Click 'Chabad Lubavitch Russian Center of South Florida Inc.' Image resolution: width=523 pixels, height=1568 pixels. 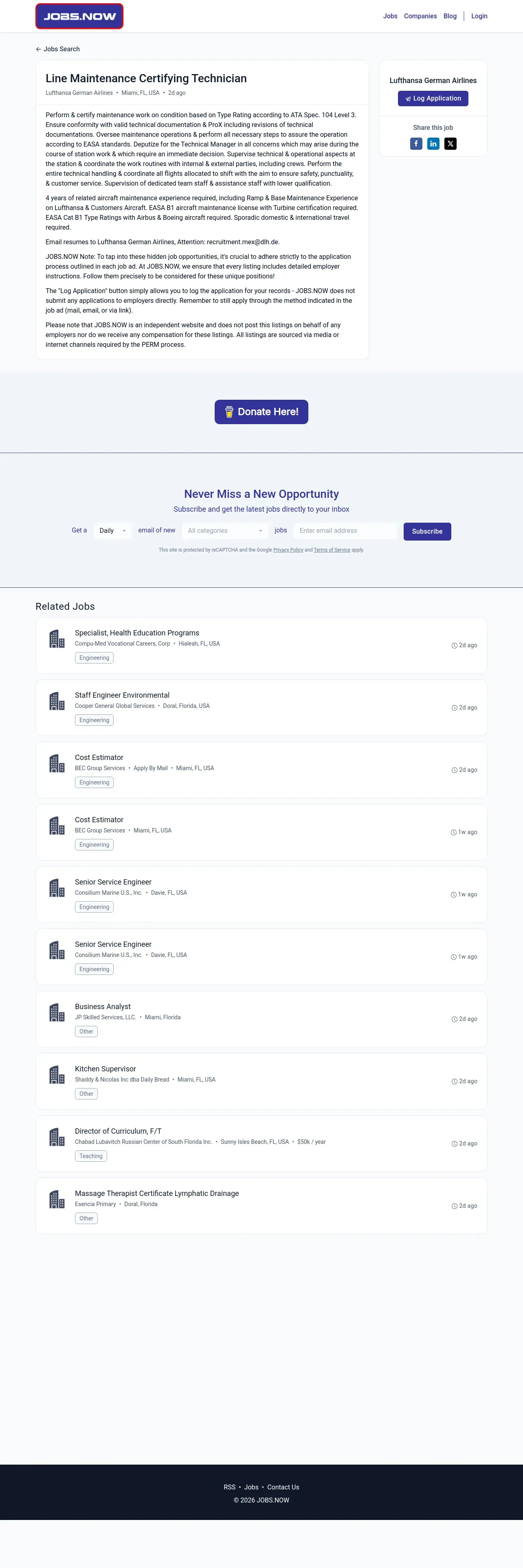pyautogui.click(x=143, y=1142)
